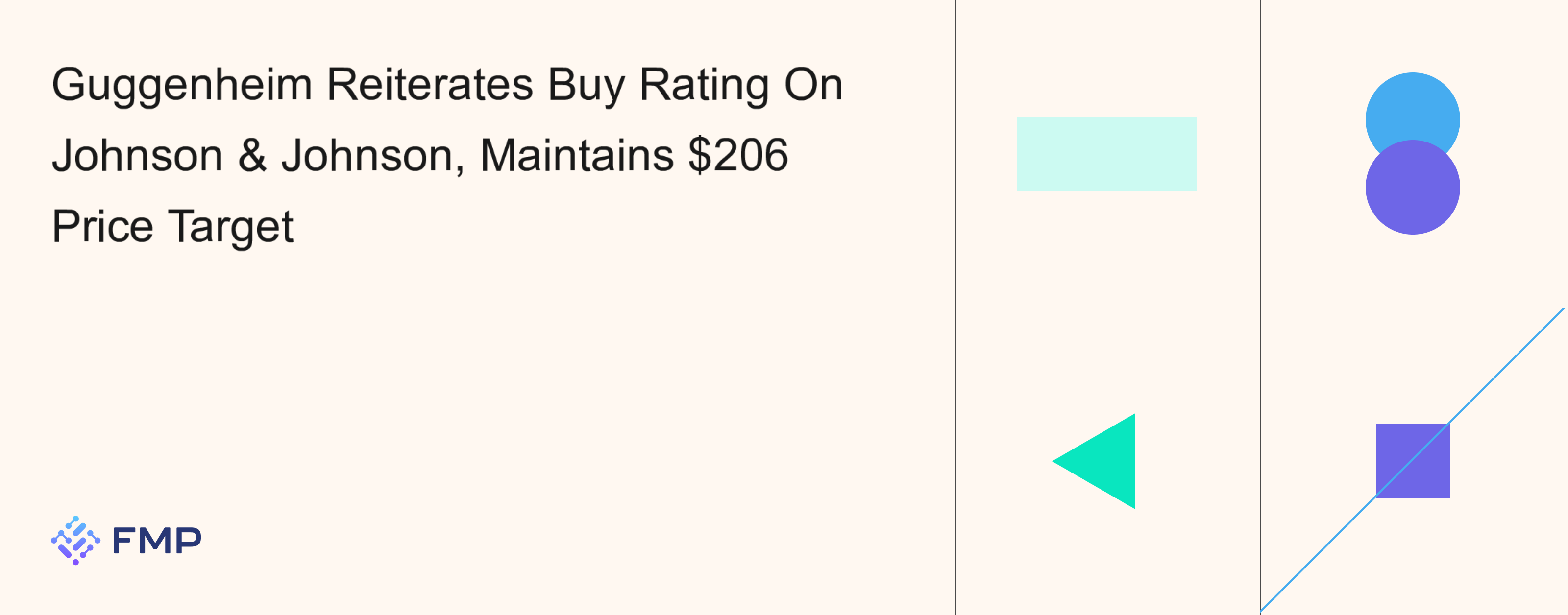Screen dimensions: 1568x615
Task: Click the FMP wordmark text
Action: click(x=157, y=541)
